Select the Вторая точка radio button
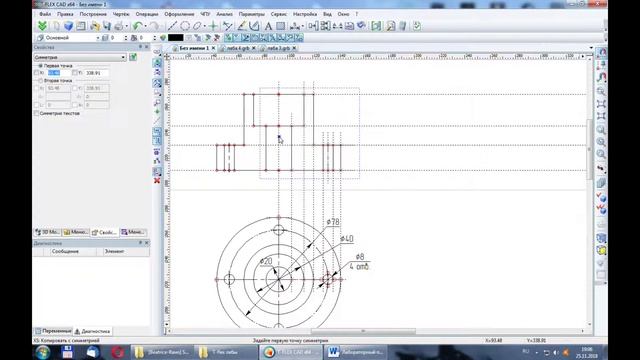The width and height of the screenshot is (640, 360). click(x=40, y=81)
